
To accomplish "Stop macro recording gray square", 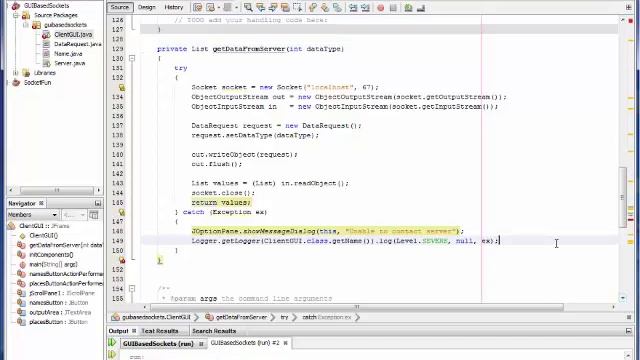I will [x=393, y=7].
